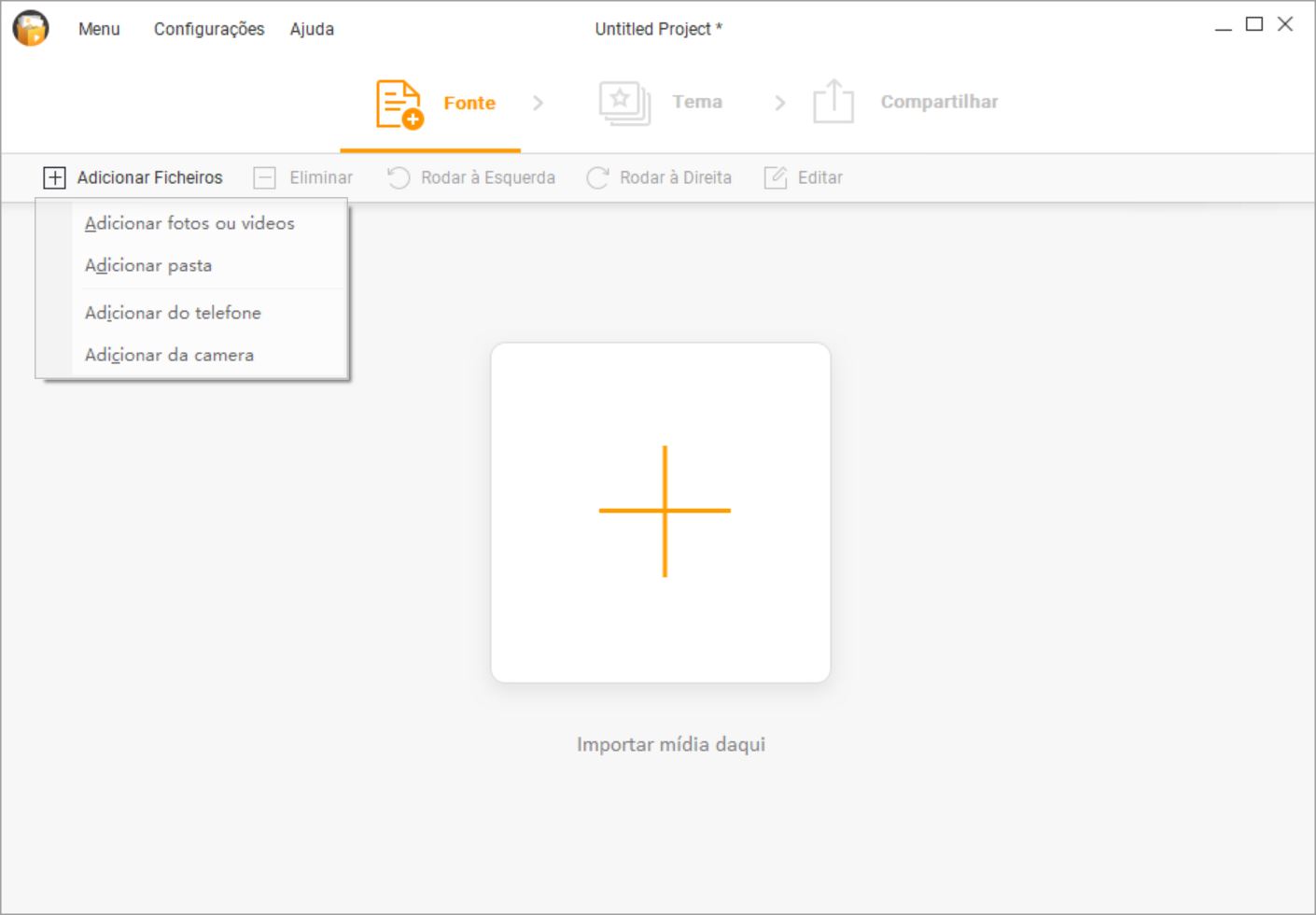Select Adicionar do telefone entry
This screenshot has width=1316, height=915.
coord(173,313)
